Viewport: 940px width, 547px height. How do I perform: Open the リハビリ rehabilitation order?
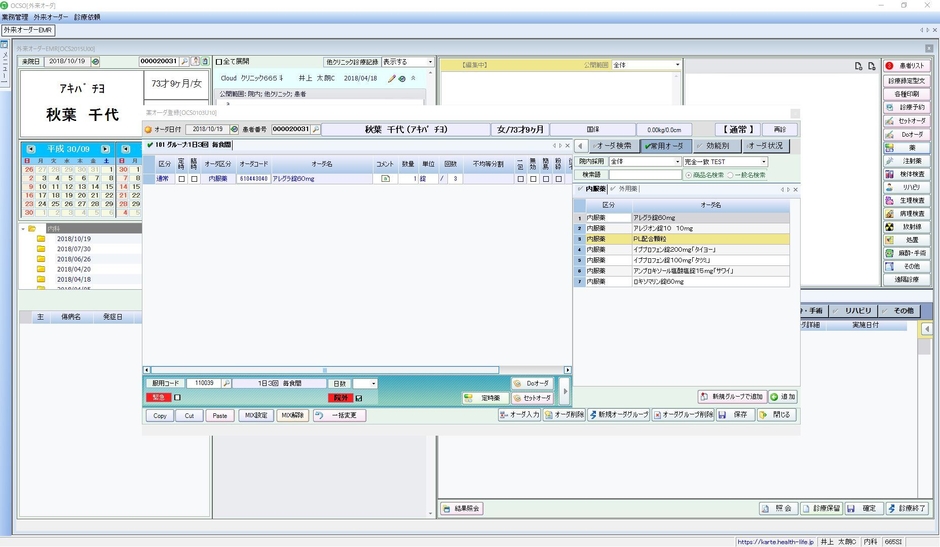(906, 187)
